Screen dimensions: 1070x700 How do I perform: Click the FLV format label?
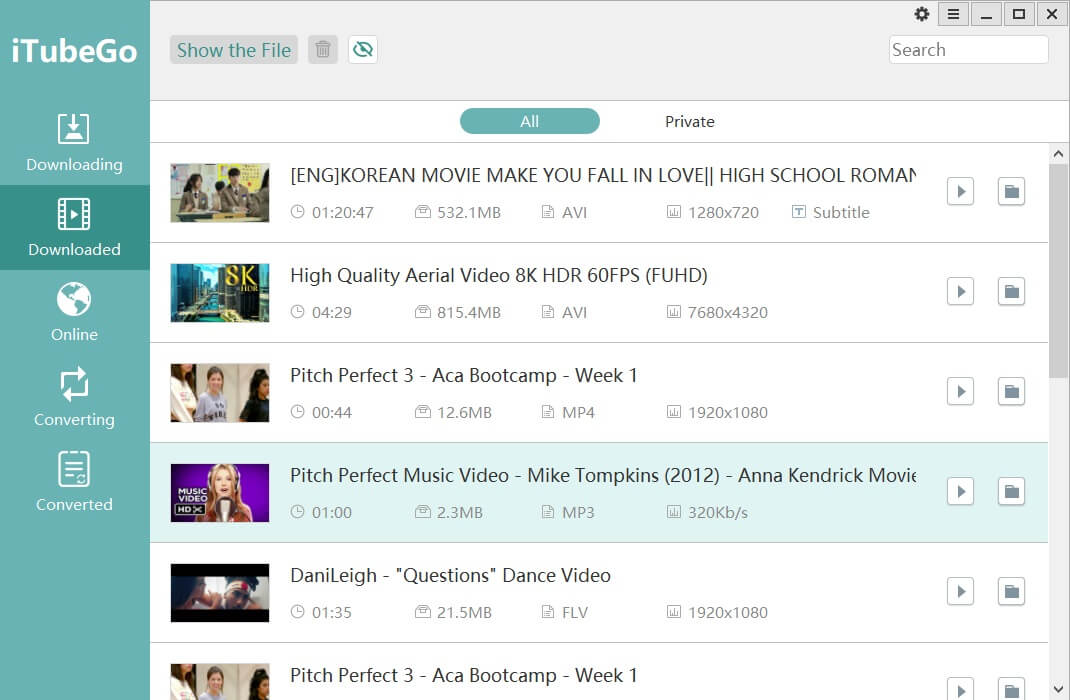[x=575, y=613]
